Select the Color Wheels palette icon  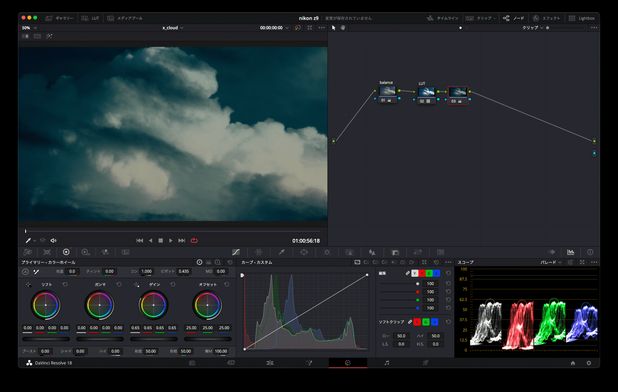click(x=66, y=252)
